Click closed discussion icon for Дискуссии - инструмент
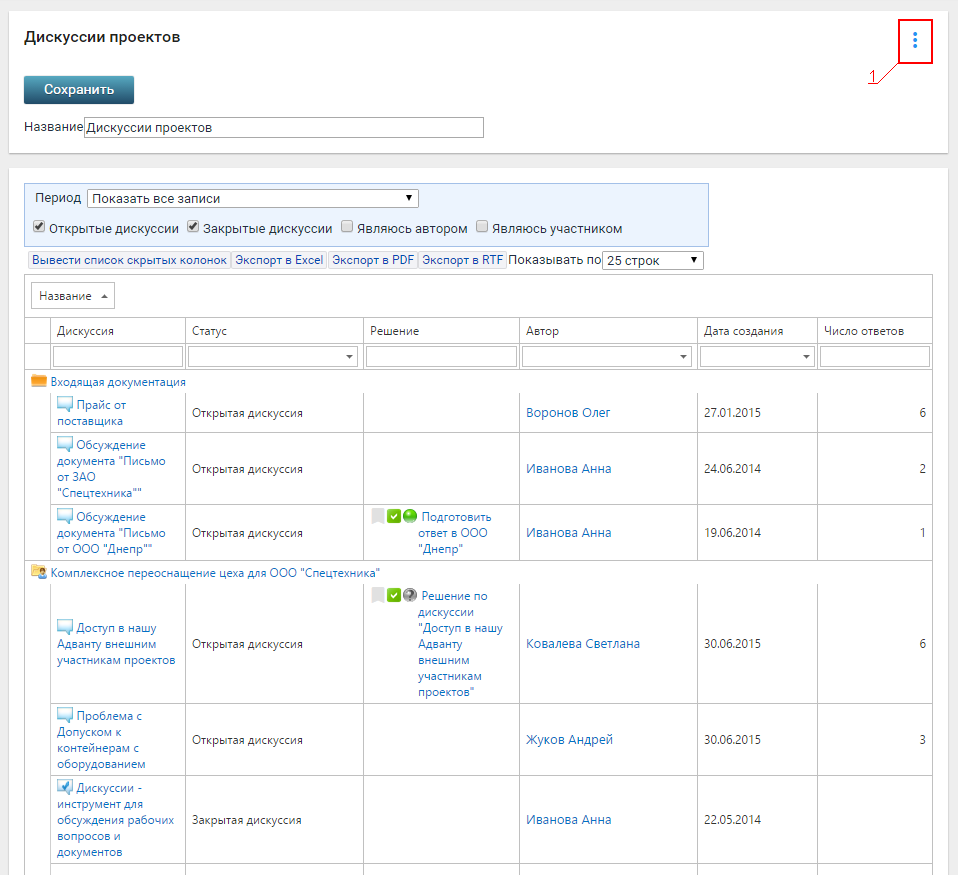The height and width of the screenshot is (875, 958). point(65,787)
